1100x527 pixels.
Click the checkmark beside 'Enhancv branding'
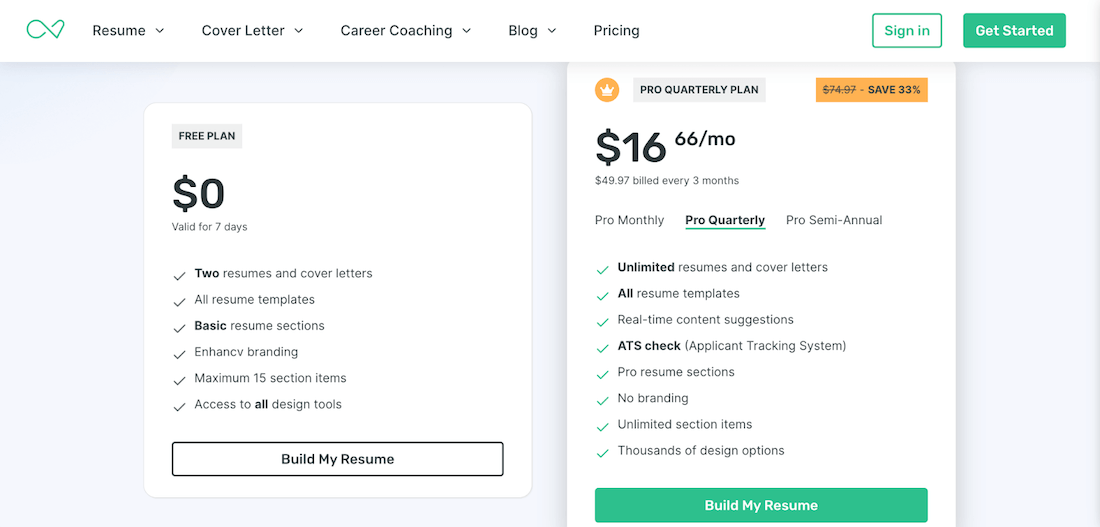pos(179,354)
